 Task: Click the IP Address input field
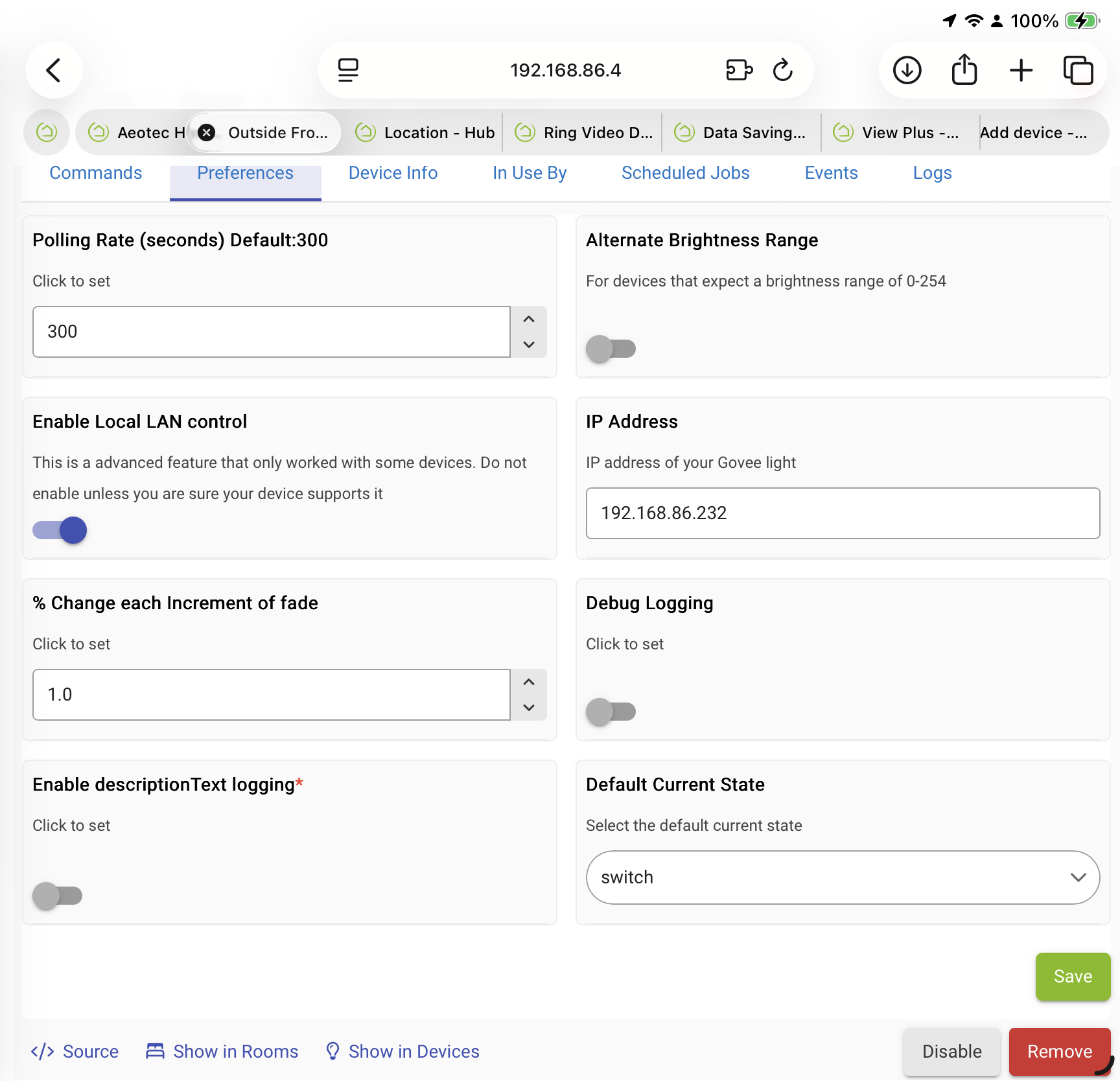[843, 513]
